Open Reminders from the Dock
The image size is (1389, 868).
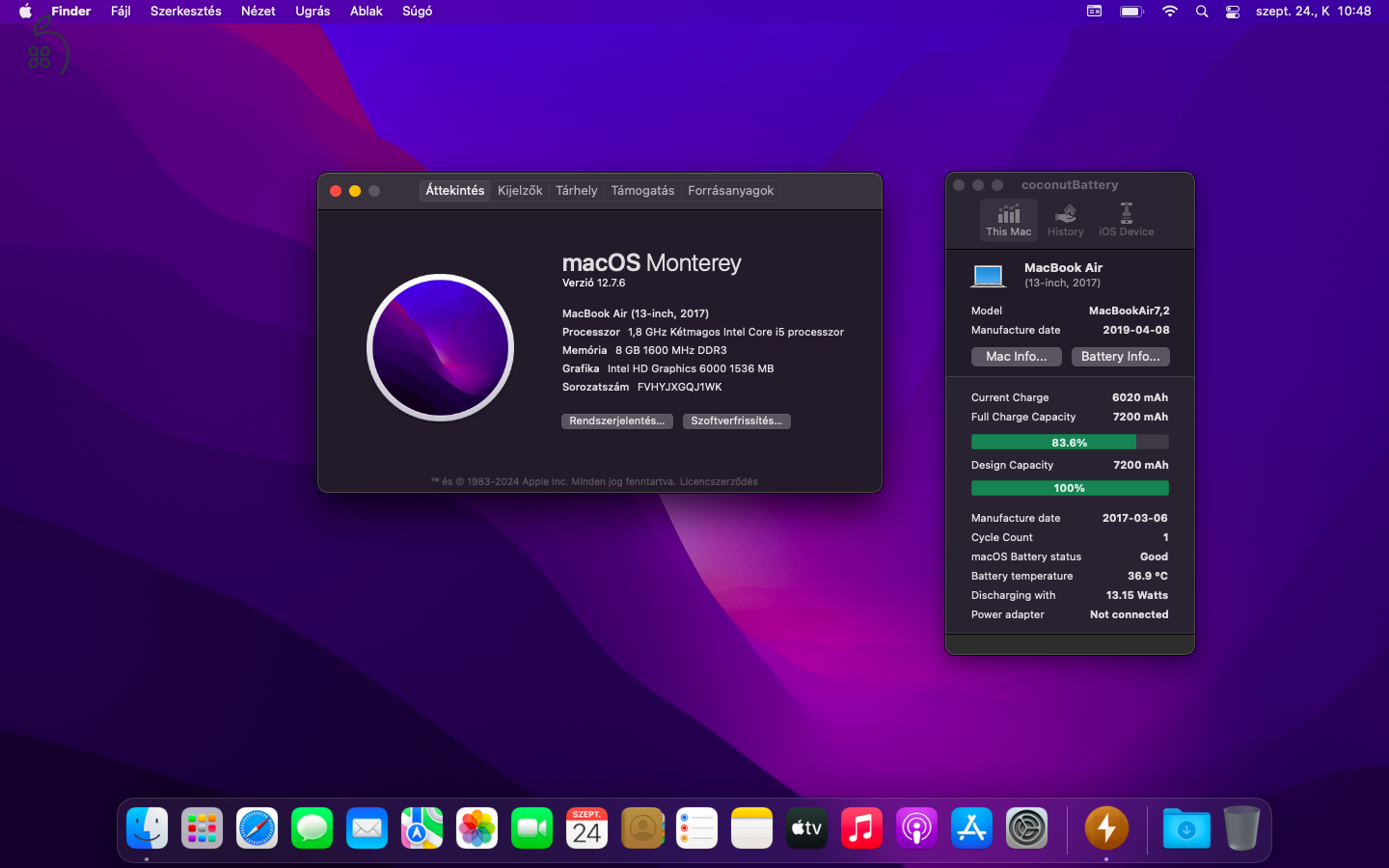(696, 828)
